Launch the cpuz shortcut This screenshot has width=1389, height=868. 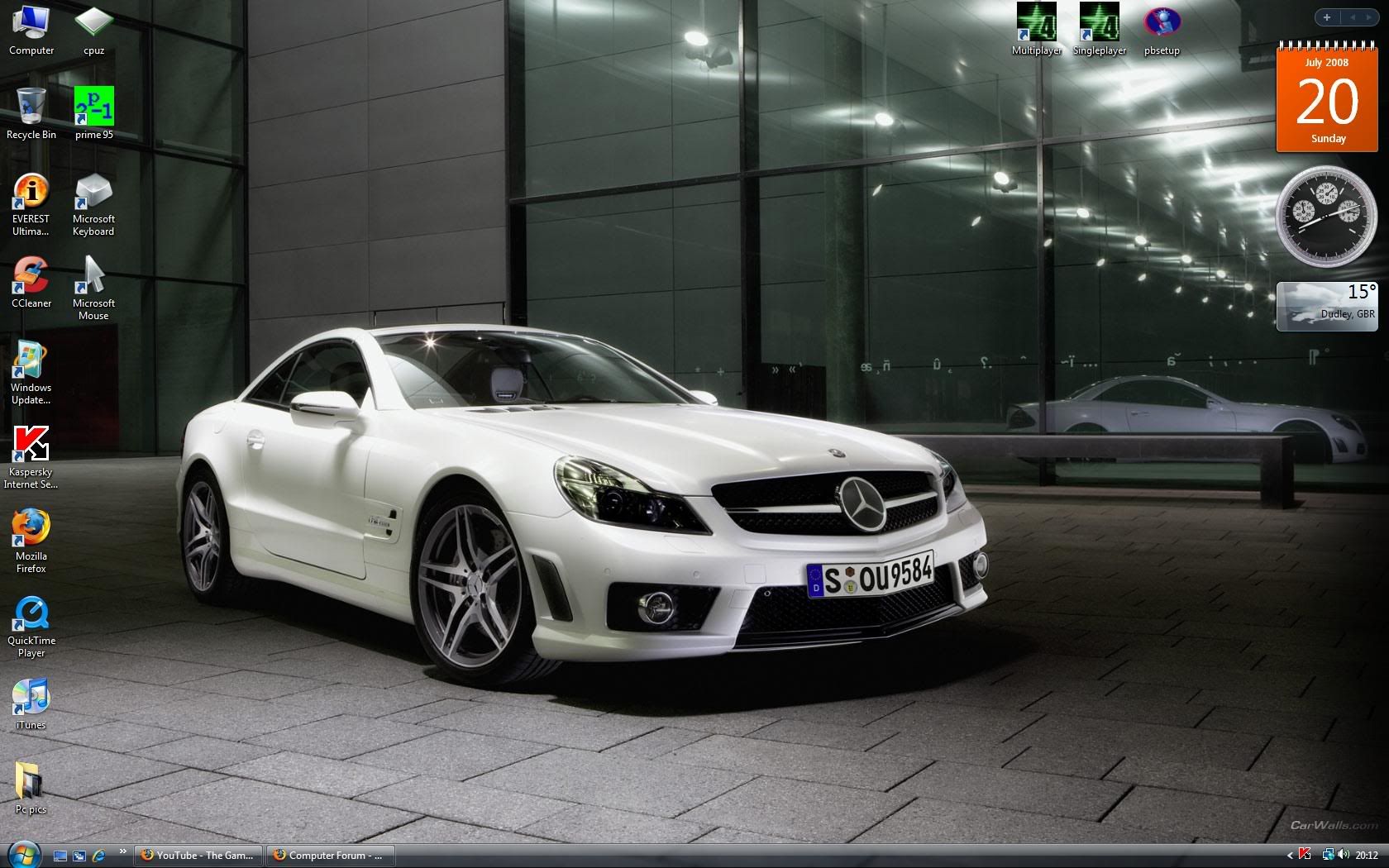pyautogui.click(x=93, y=30)
